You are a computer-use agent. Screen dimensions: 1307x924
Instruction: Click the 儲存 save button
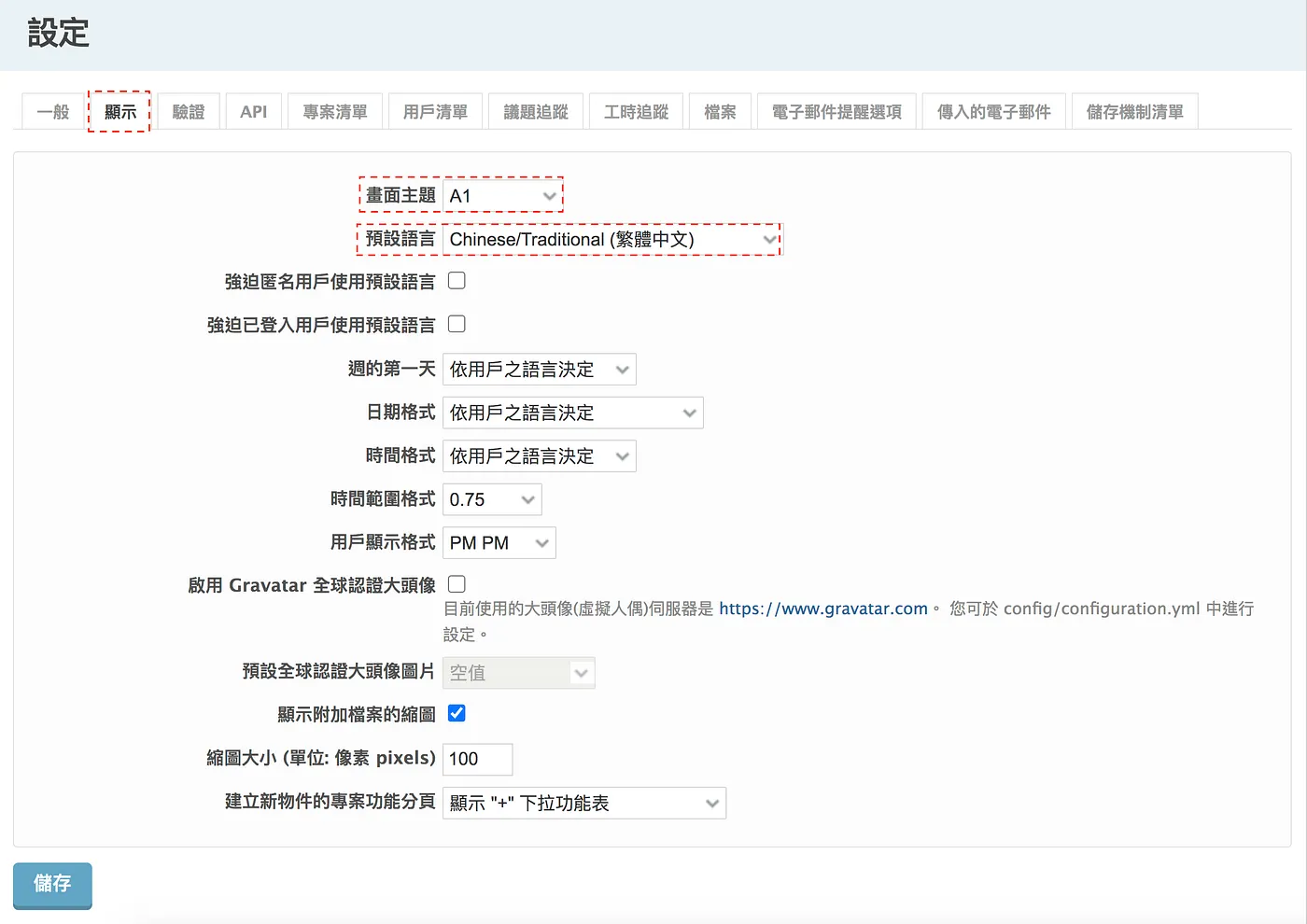(52, 885)
